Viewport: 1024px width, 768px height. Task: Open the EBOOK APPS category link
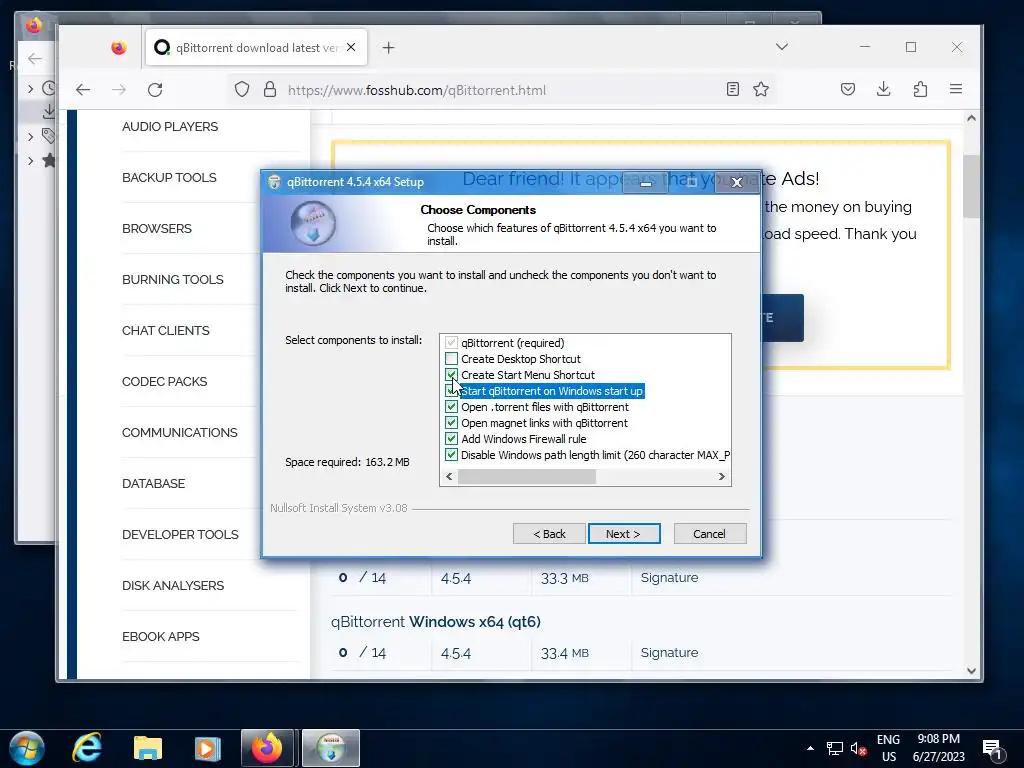coord(161,636)
